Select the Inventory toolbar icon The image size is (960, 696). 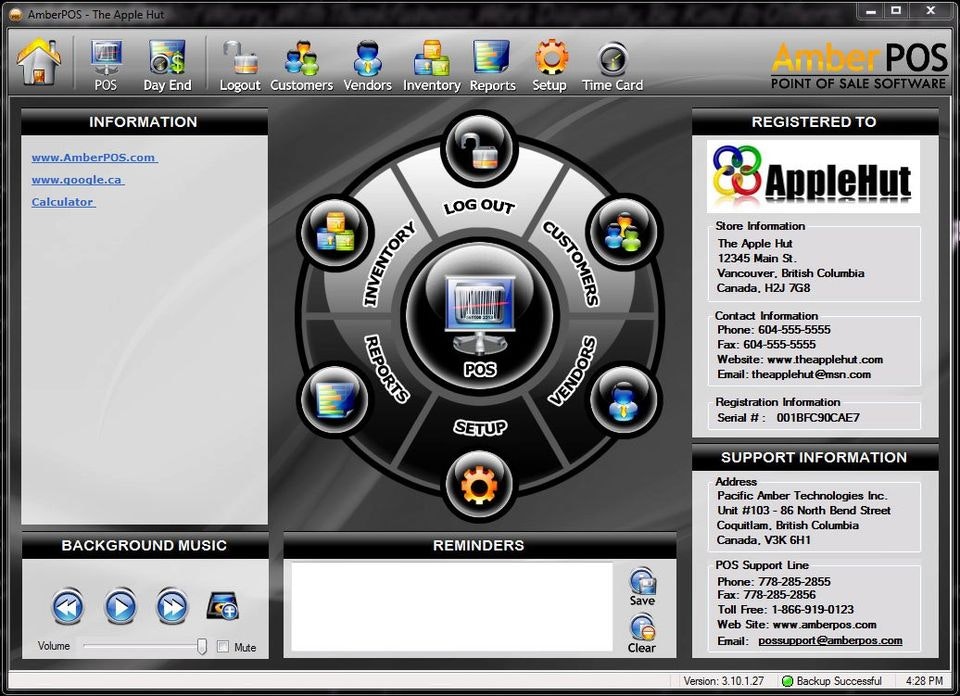[x=431, y=60]
